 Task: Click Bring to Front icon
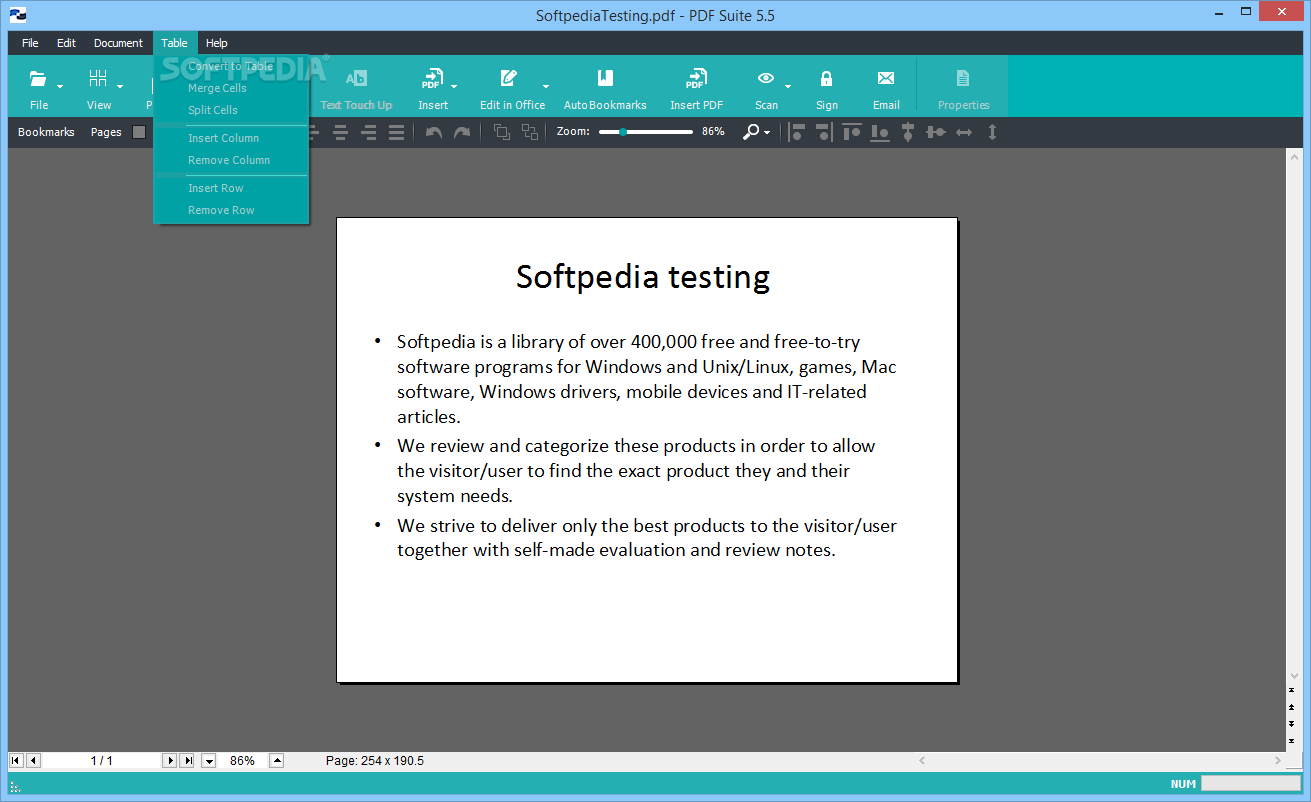pos(502,132)
